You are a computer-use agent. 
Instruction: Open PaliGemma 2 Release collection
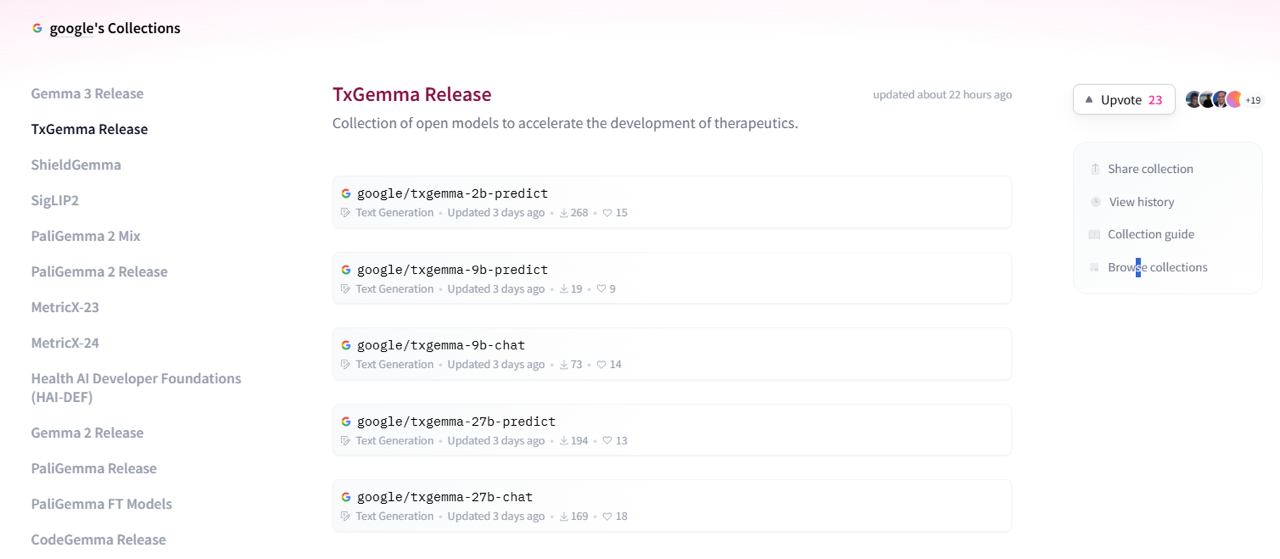pyautogui.click(x=99, y=272)
